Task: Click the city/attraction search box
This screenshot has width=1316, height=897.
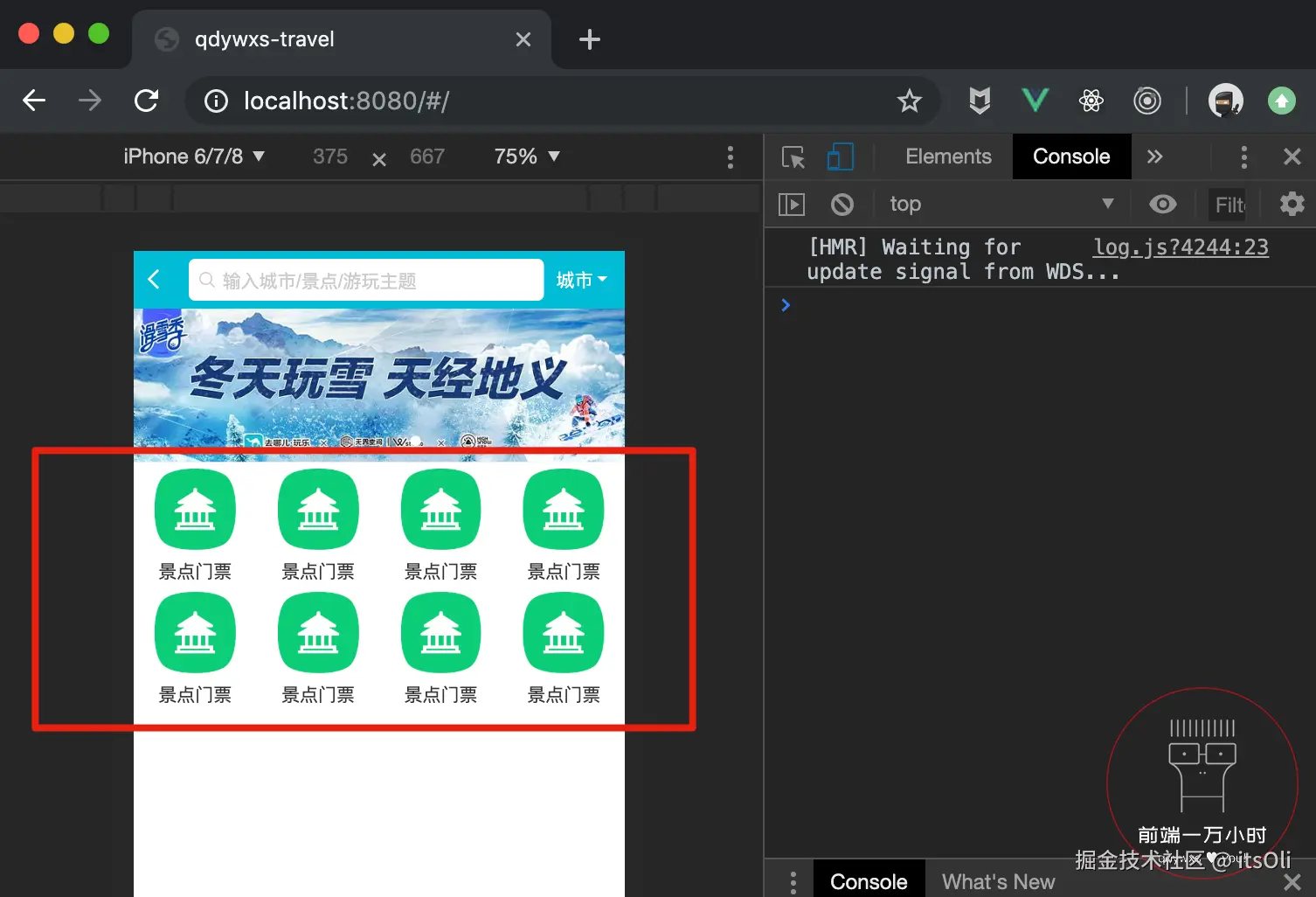Action: tap(366, 280)
